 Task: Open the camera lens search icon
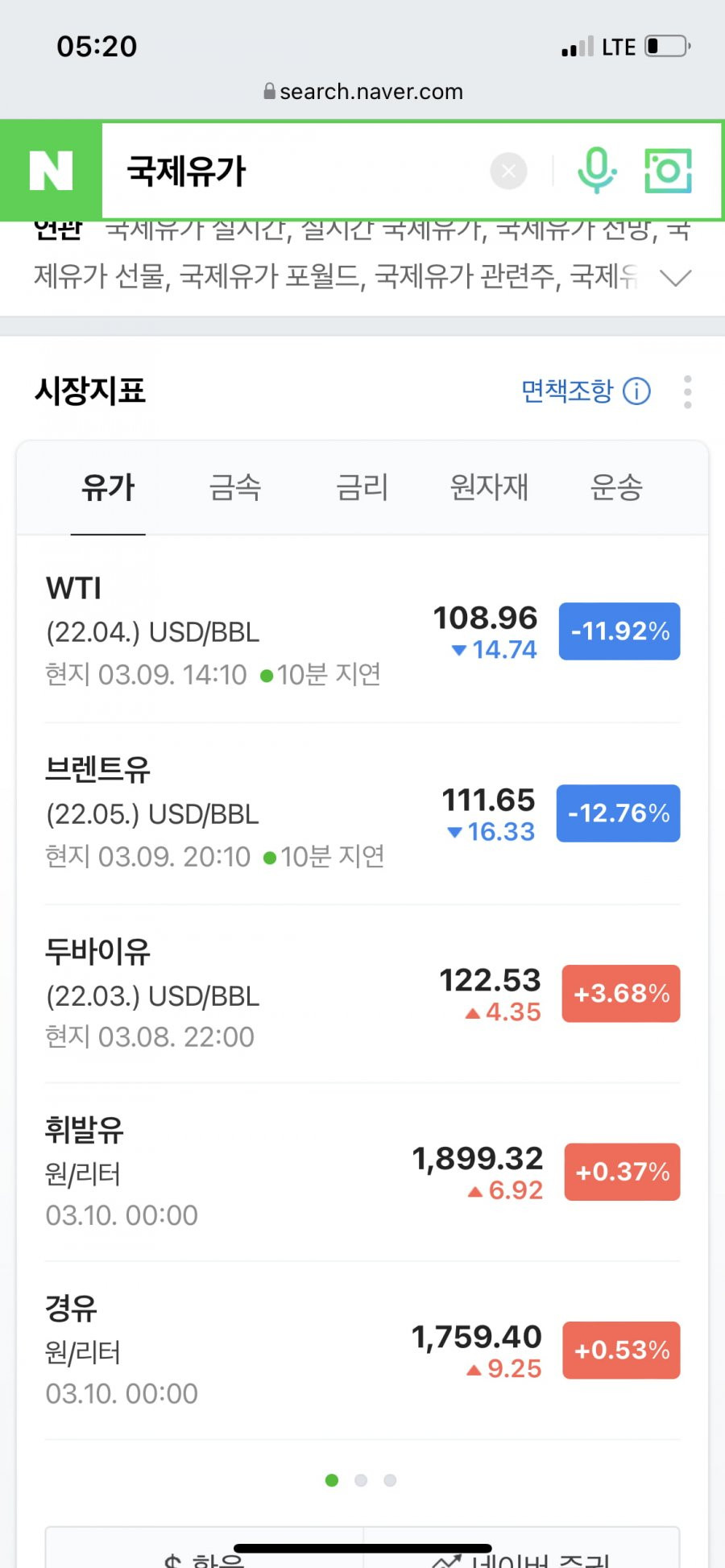tap(668, 171)
